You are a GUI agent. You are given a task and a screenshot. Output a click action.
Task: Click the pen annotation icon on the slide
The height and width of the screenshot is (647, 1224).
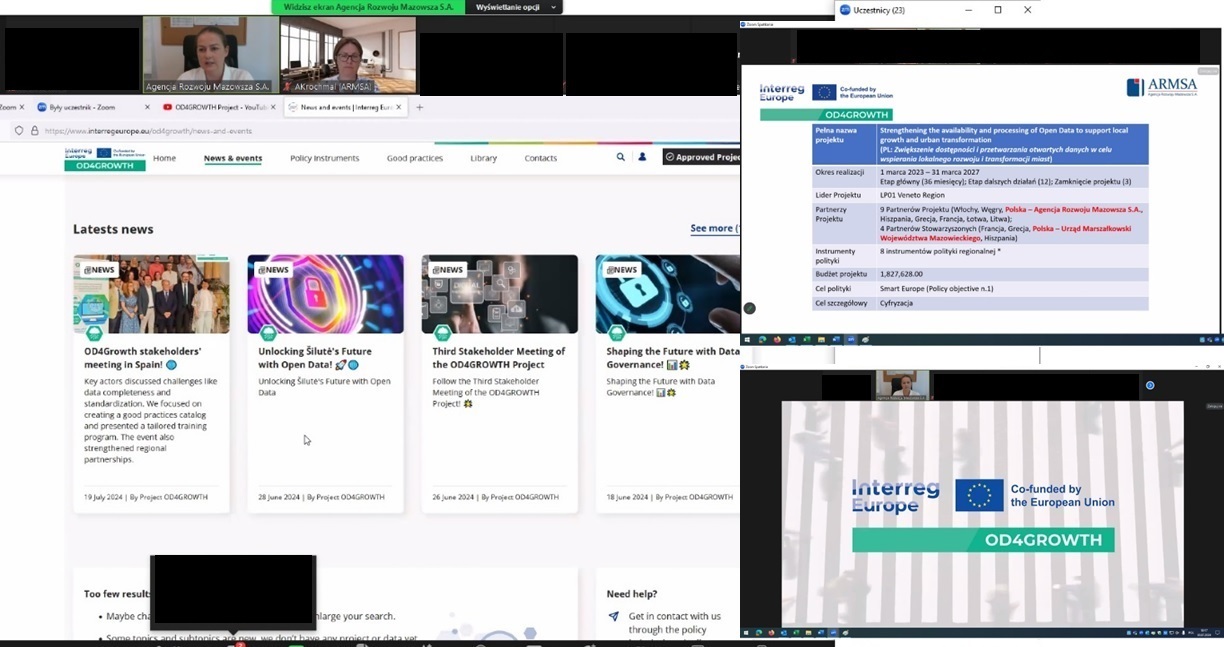pyautogui.click(x=749, y=308)
